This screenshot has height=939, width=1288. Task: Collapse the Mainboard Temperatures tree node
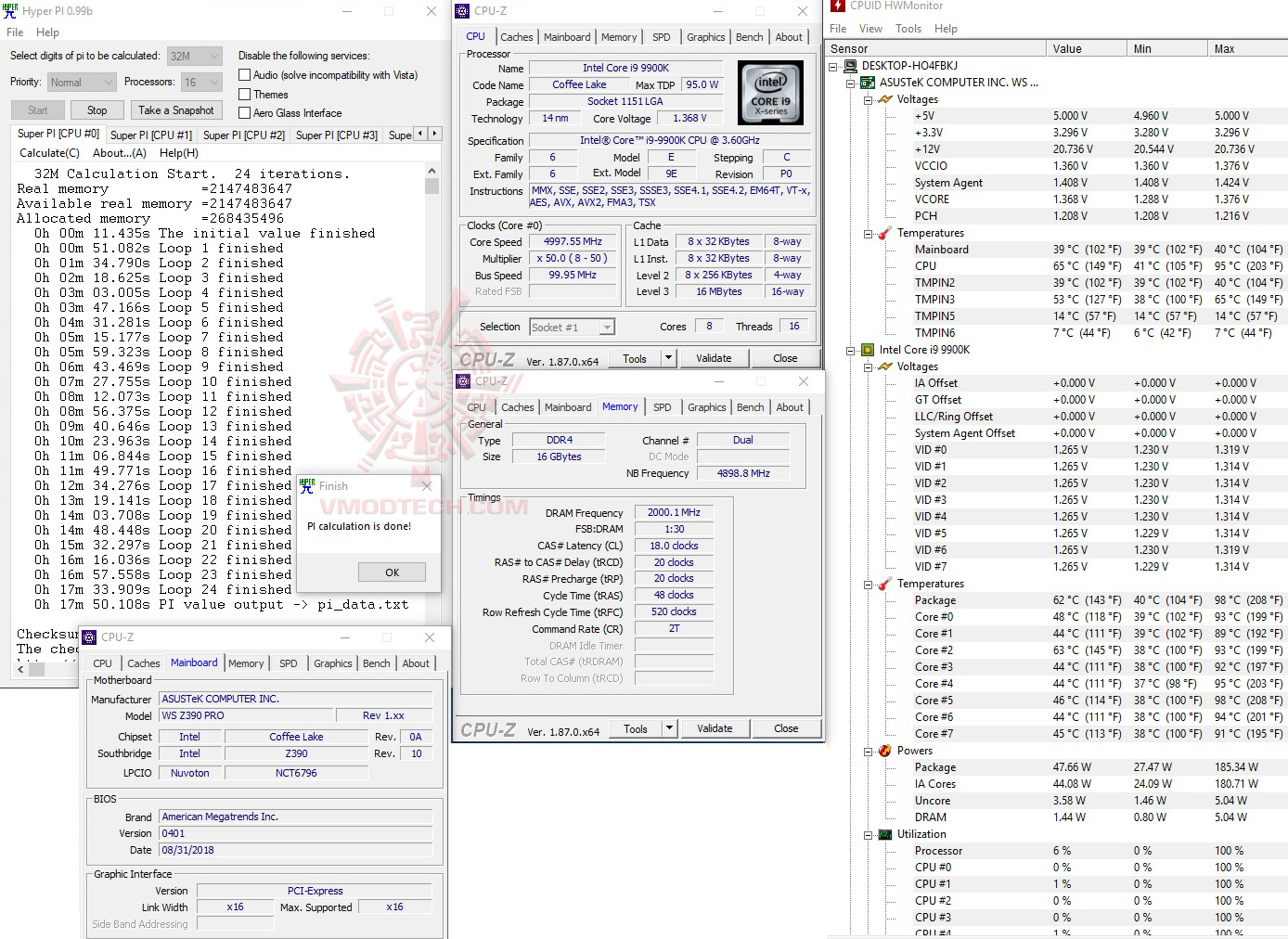pyautogui.click(x=868, y=233)
